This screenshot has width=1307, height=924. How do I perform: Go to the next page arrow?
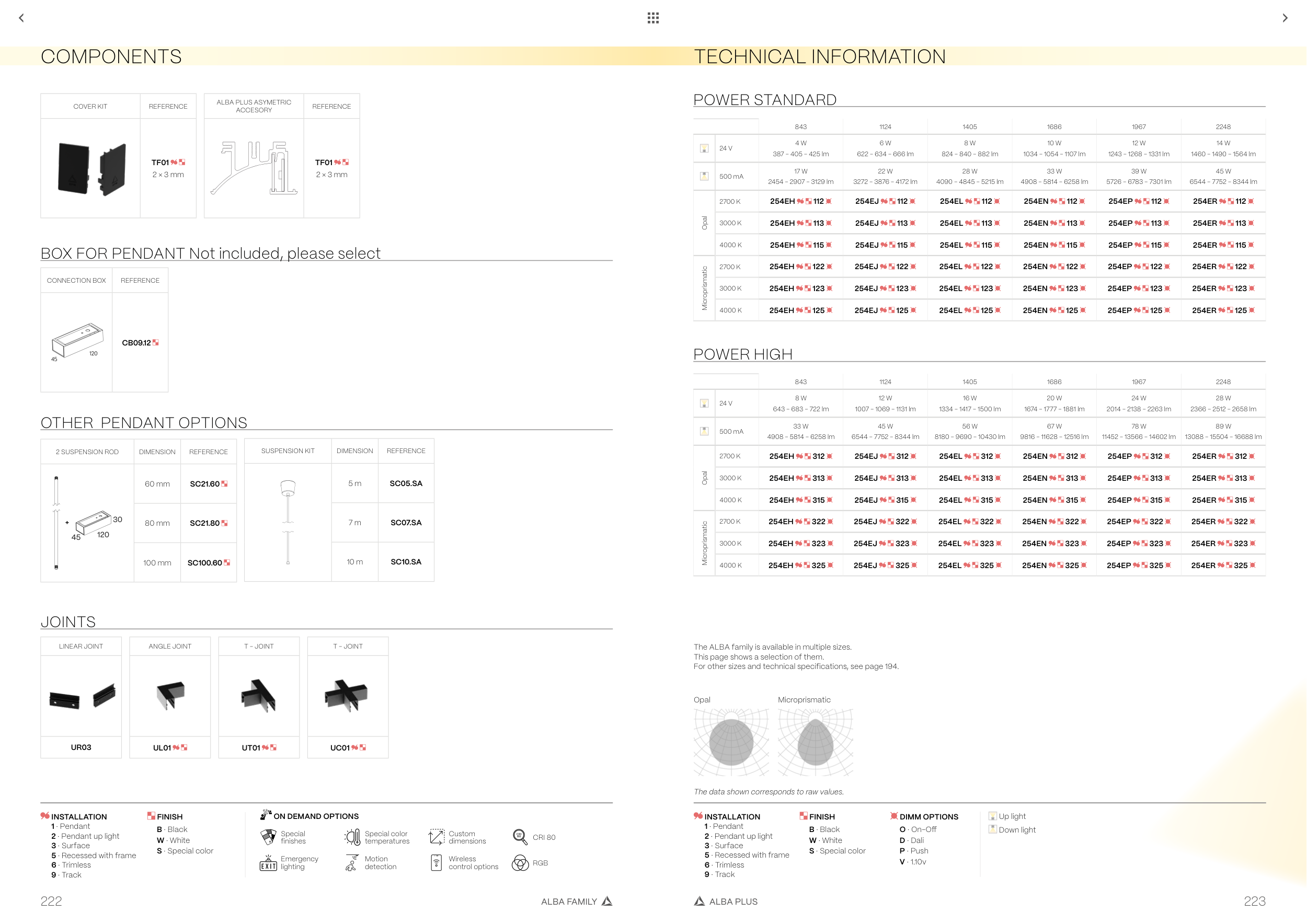point(1285,18)
